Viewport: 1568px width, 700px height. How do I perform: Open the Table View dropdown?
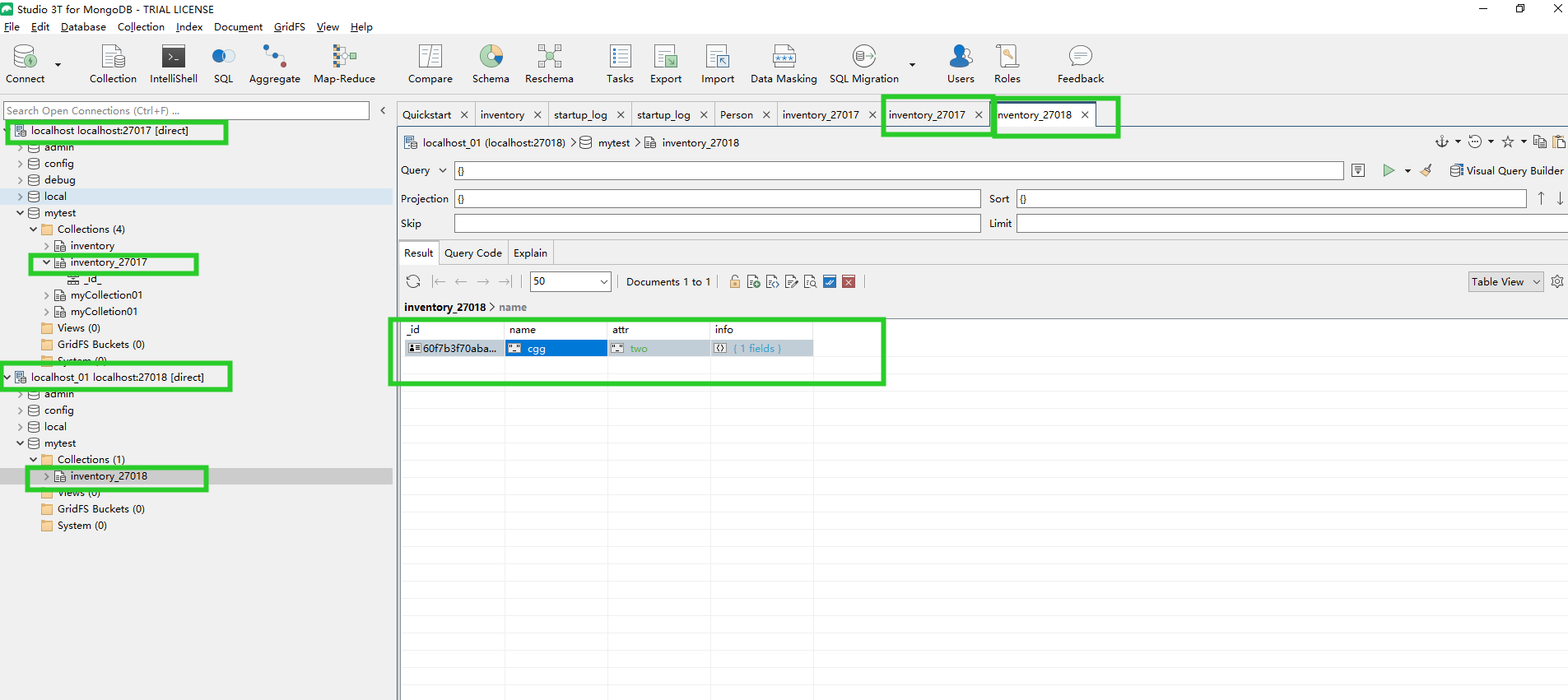[1506, 281]
